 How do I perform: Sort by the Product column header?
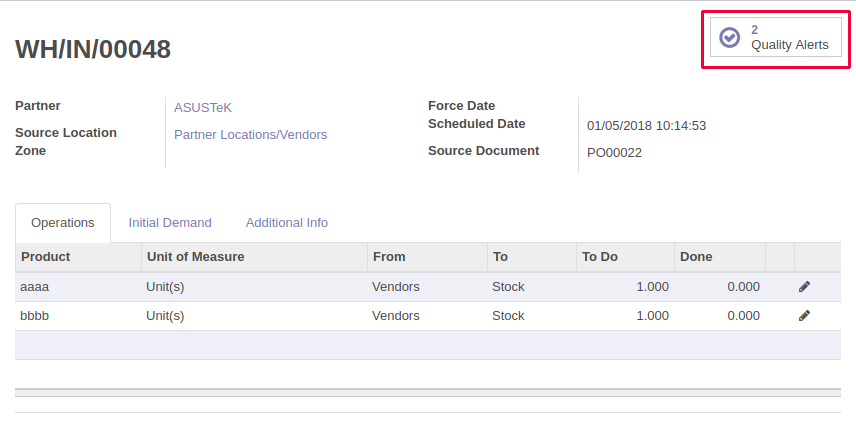point(46,257)
